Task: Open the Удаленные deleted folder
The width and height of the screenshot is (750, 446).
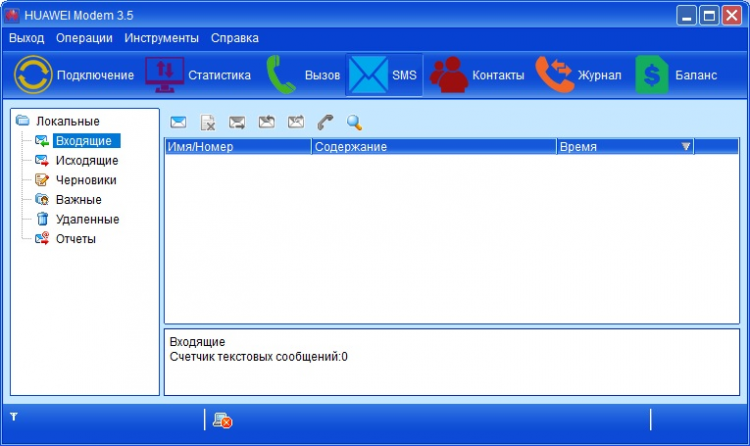Action: (86, 219)
